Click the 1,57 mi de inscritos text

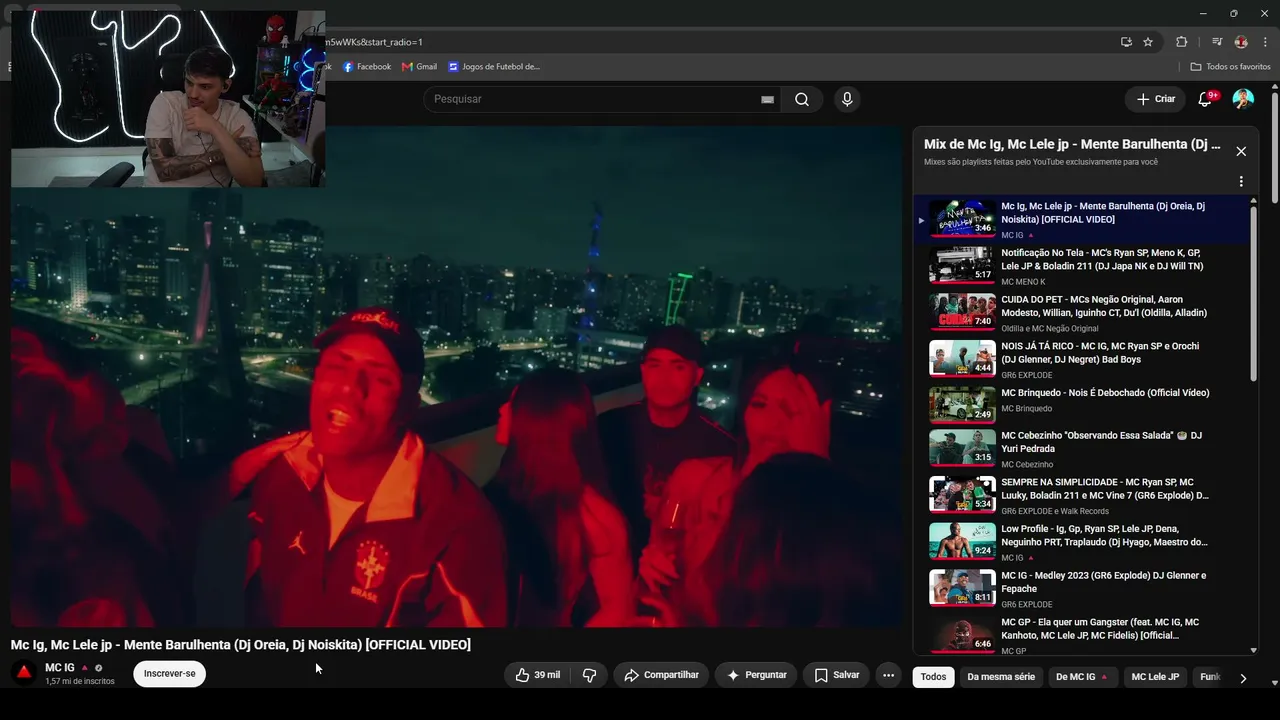[x=80, y=682]
